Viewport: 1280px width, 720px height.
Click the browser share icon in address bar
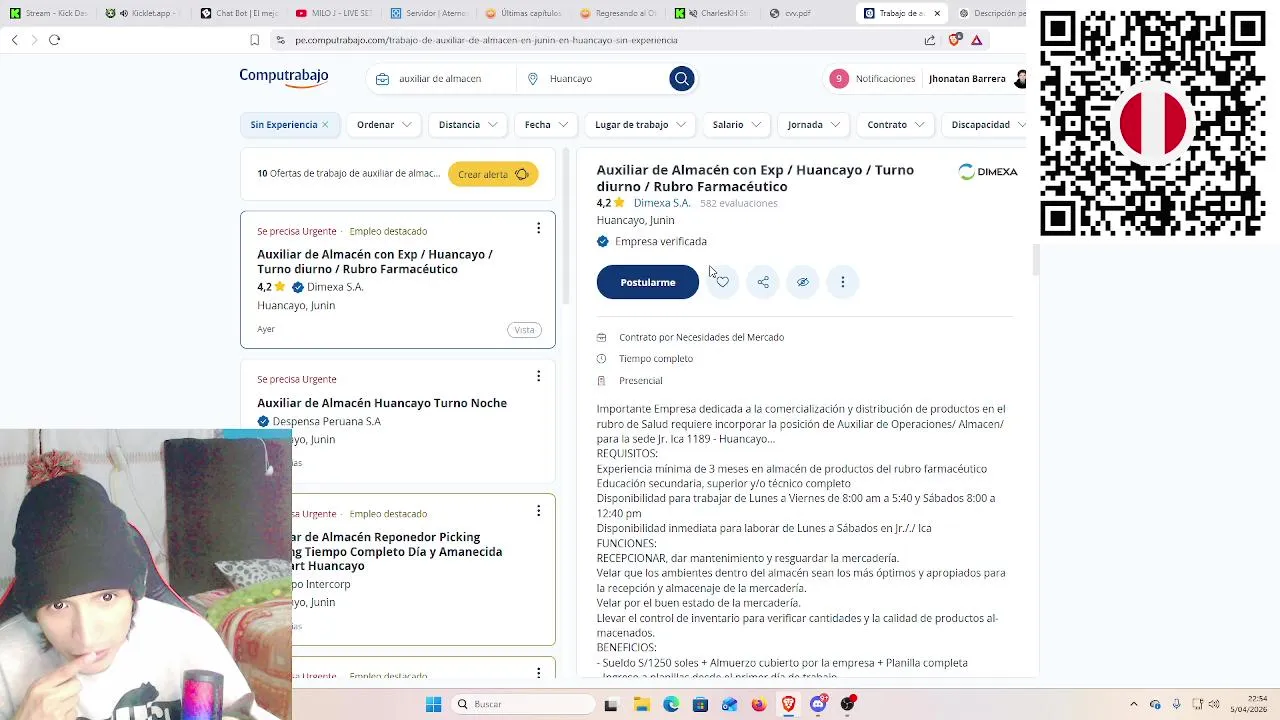tap(930, 40)
